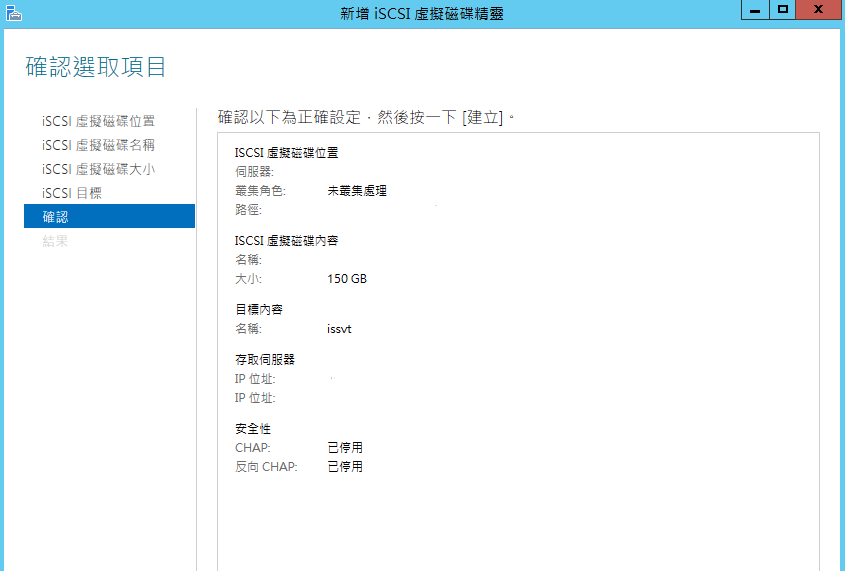Viewport: 845px width, 571px height.
Task: Select the iSCSI 目標 step in the sidebar
Action: click(x=72, y=193)
